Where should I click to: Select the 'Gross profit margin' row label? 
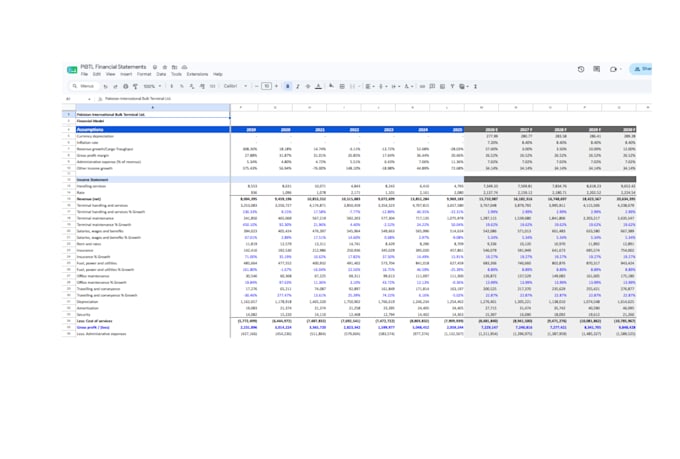pyautogui.click(x=93, y=155)
